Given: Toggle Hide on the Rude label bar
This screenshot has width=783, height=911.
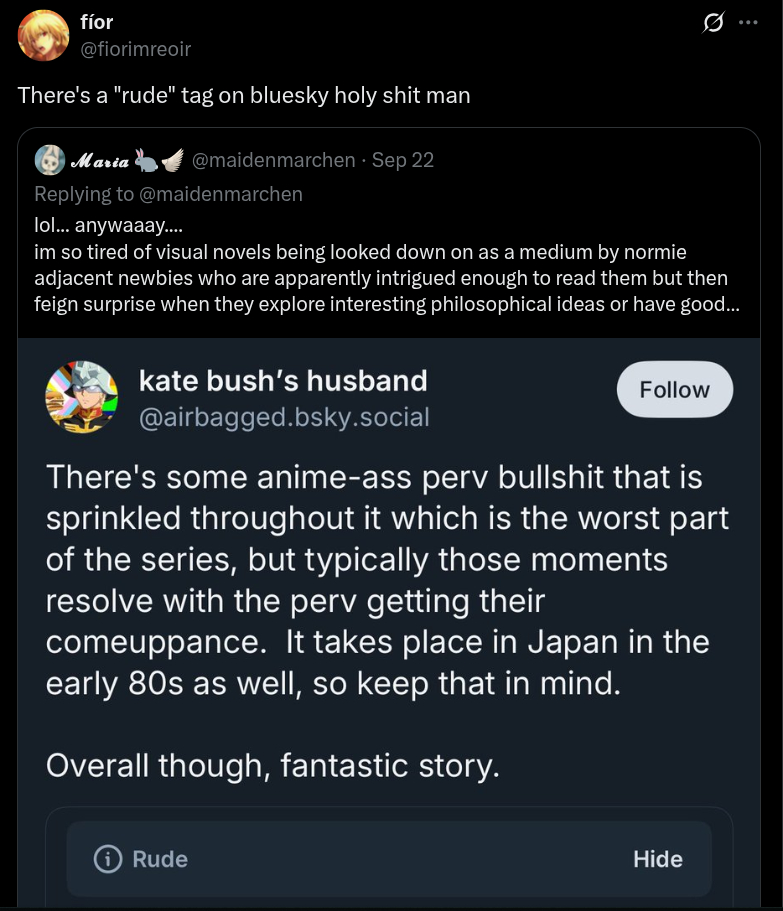Looking at the screenshot, I should [657, 859].
